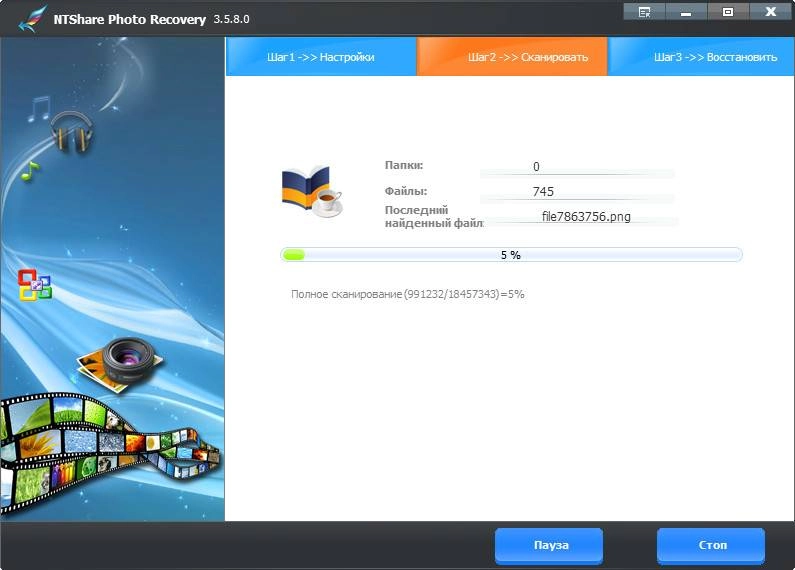795x570 pixels.
Task: Click the file7863756.png last found file
Action: [x=586, y=217]
